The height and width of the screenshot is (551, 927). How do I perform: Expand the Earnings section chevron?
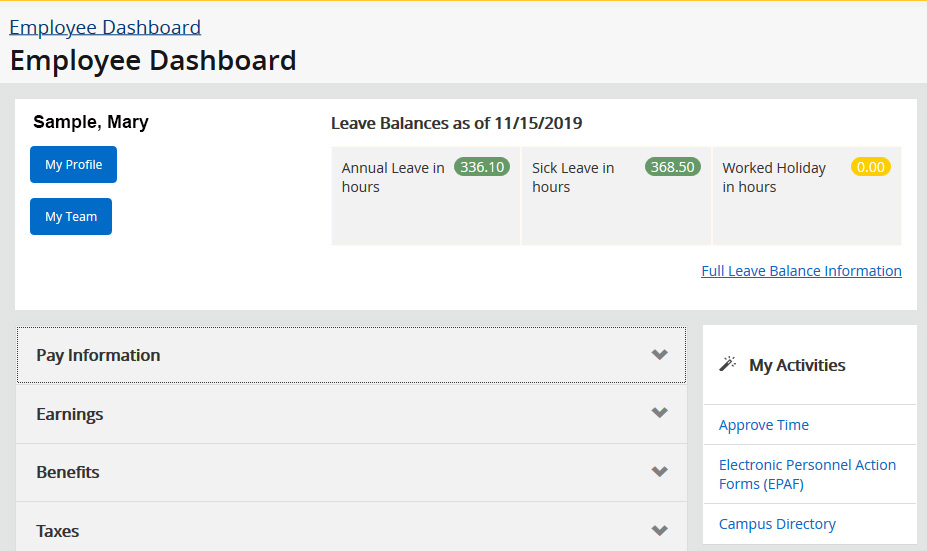click(659, 413)
